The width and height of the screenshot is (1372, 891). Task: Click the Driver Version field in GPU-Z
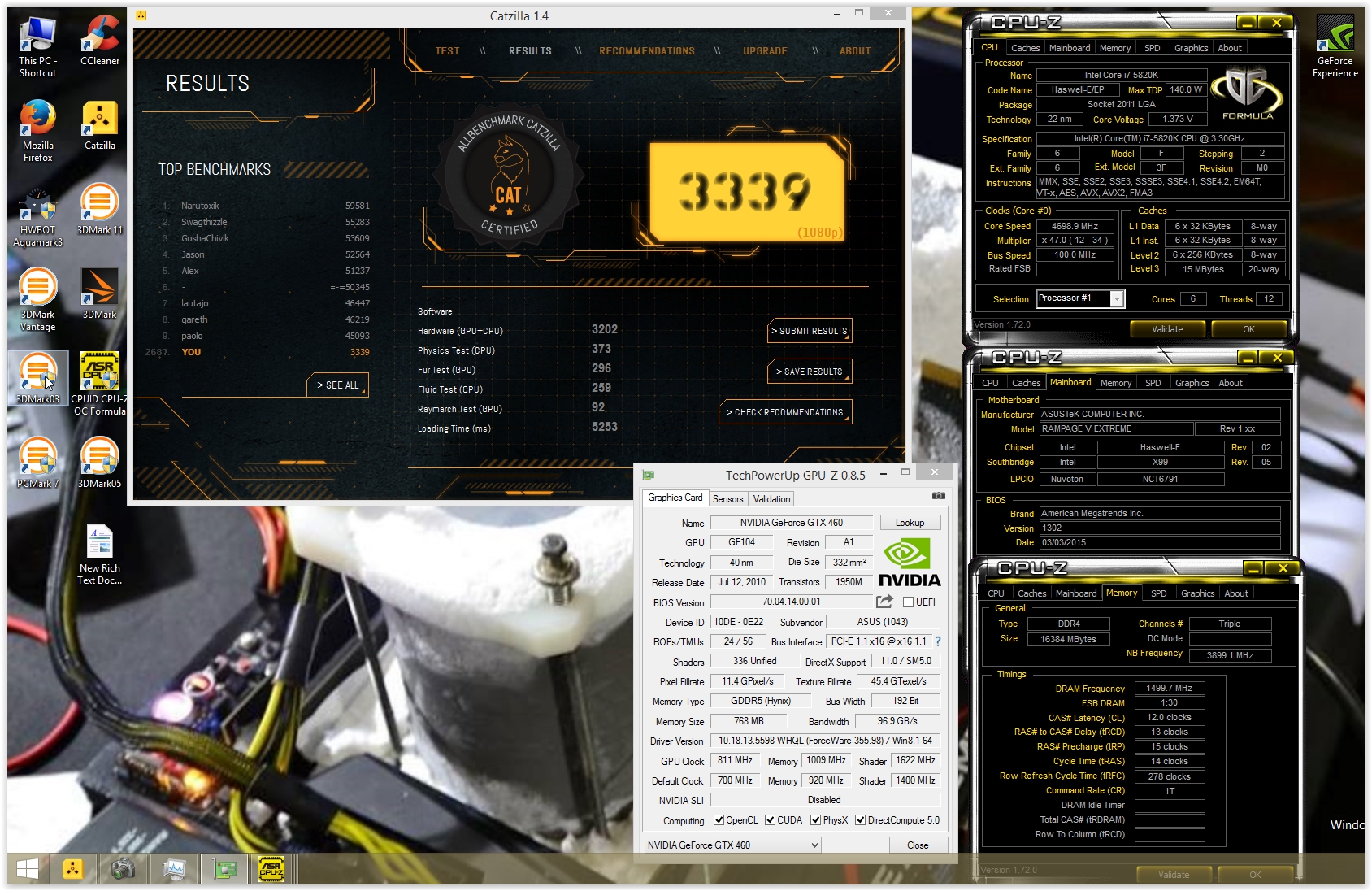click(x=825, y=741)
